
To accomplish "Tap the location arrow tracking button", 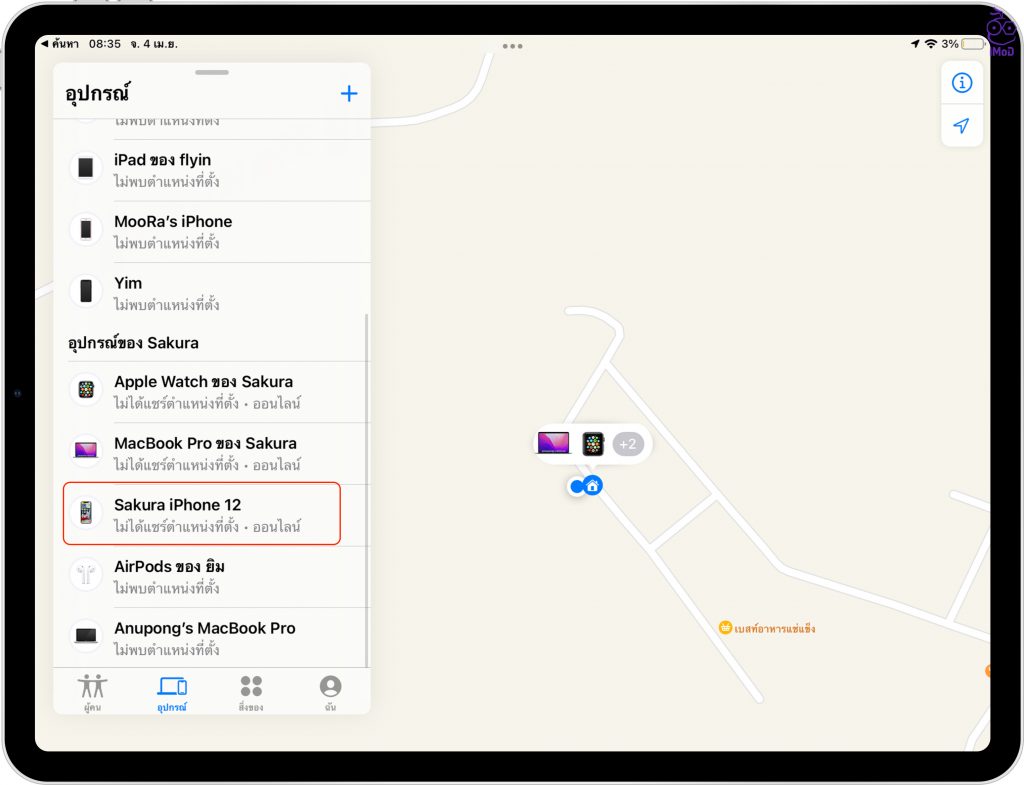I will [x=961, y=126].
